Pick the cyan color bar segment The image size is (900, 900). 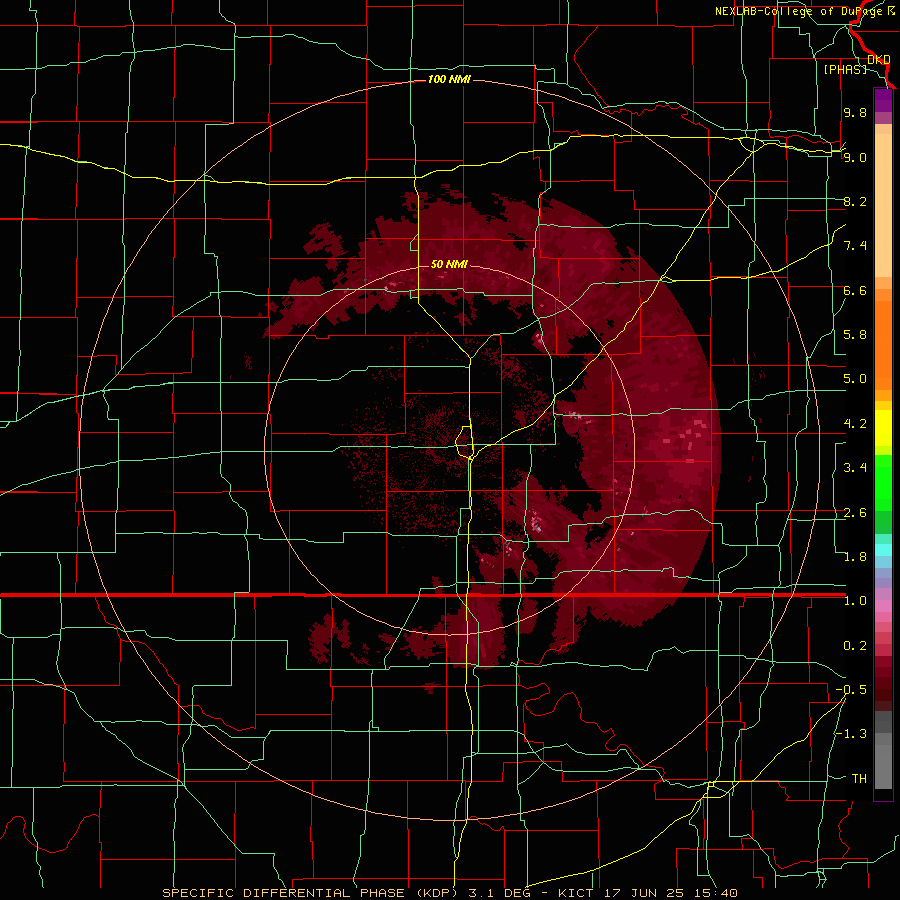coord(883,550)
